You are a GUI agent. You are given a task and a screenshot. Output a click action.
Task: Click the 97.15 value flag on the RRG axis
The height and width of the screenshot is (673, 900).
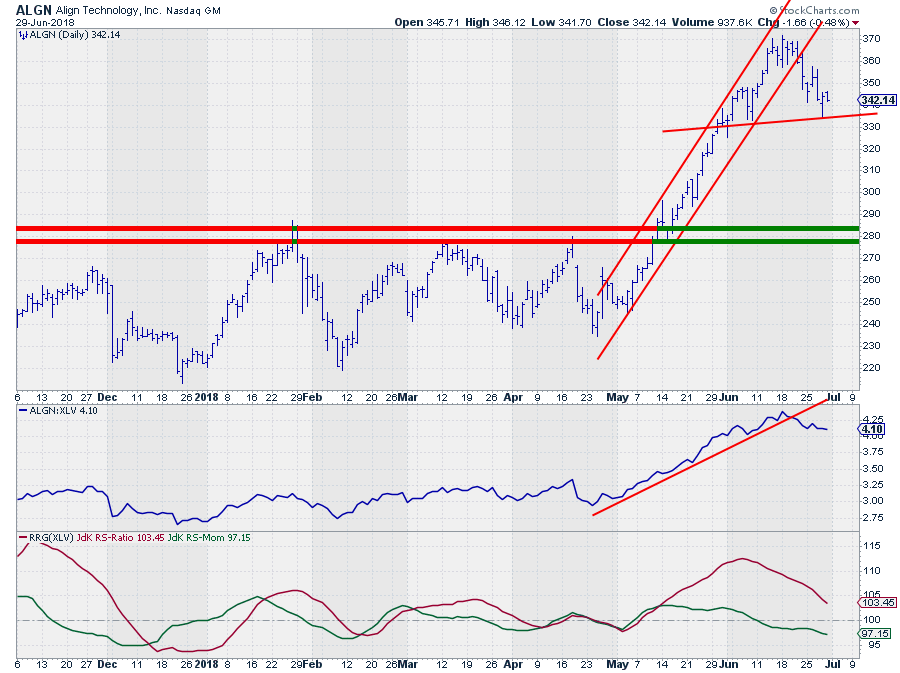(876, 633)
